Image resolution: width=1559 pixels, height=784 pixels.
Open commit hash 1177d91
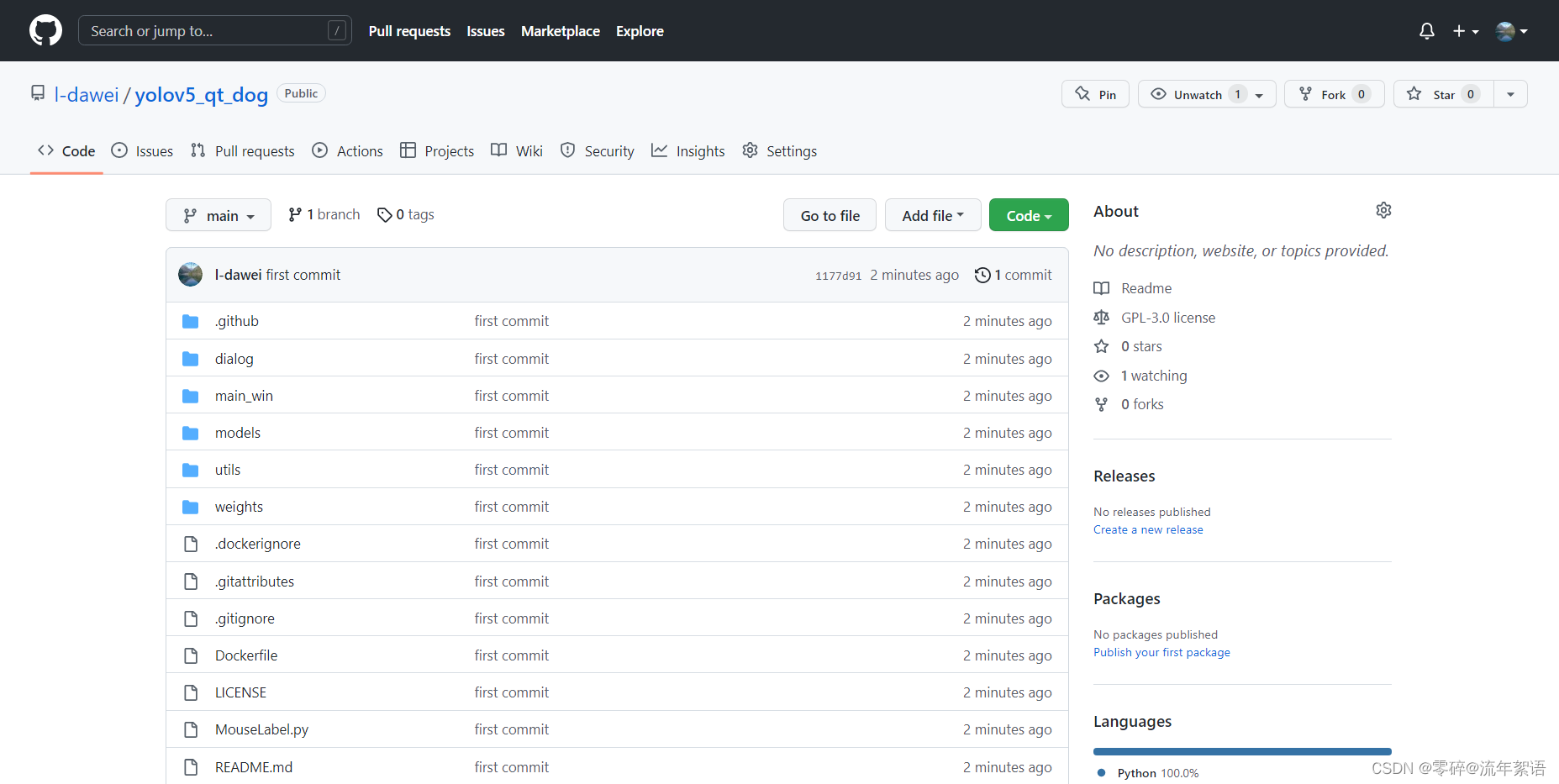838,276
